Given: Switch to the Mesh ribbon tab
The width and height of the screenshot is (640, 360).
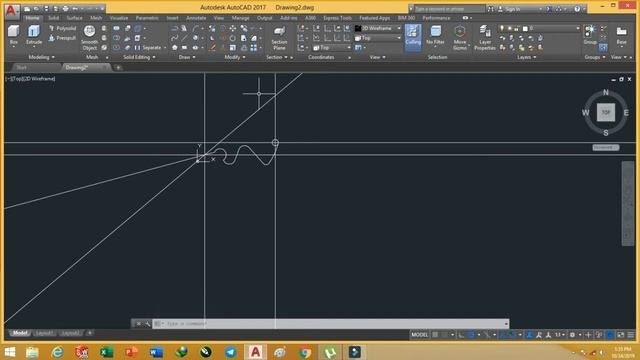Looking at the screenshot, I should point(96,18).
